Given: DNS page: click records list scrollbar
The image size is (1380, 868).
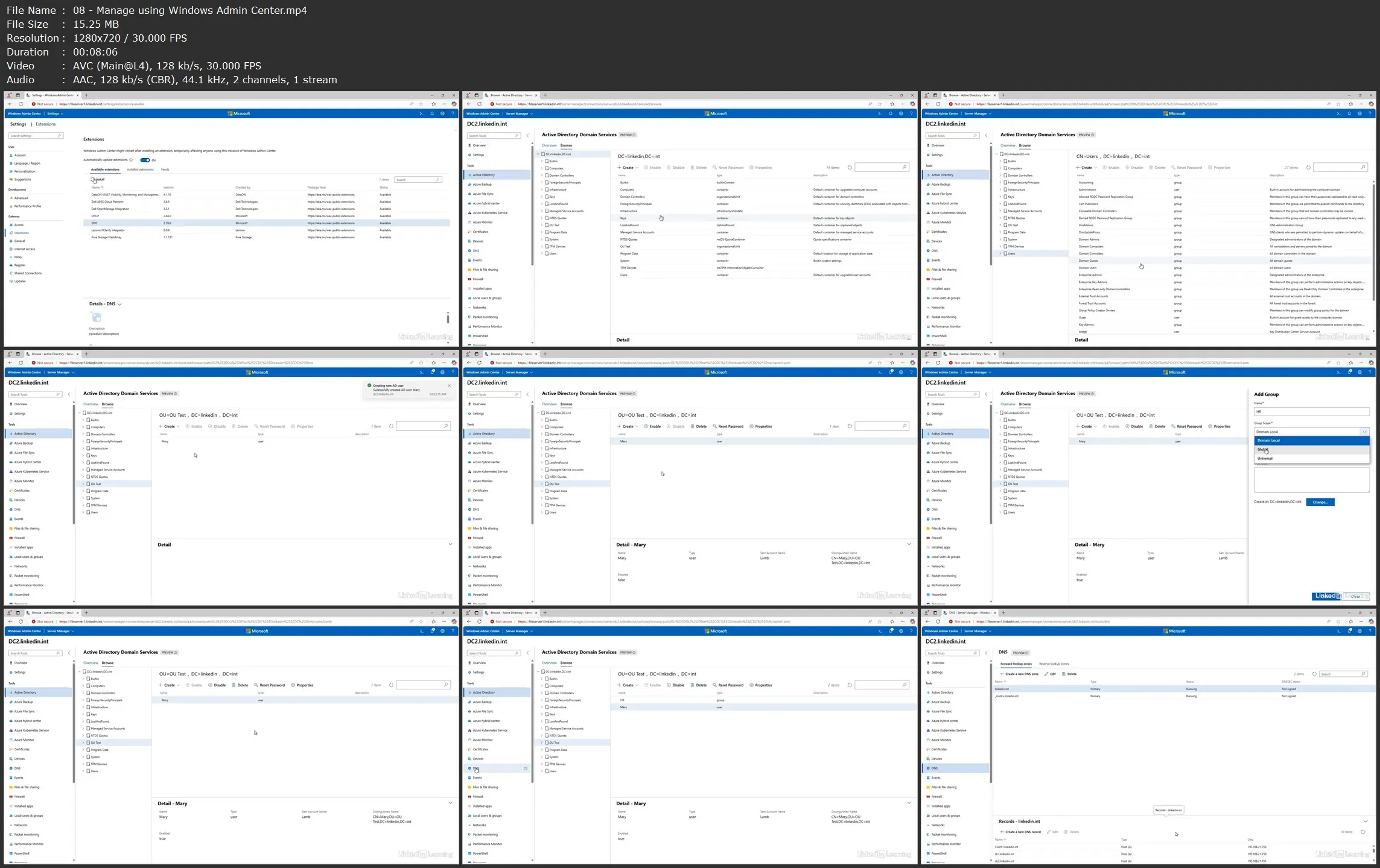Looking at the screenshot, I should coord(1373,851).
